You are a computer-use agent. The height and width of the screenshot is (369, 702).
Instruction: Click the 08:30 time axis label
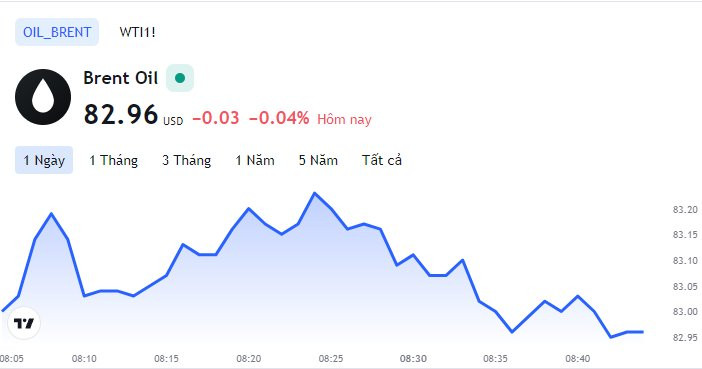click(x=413, y=359)
